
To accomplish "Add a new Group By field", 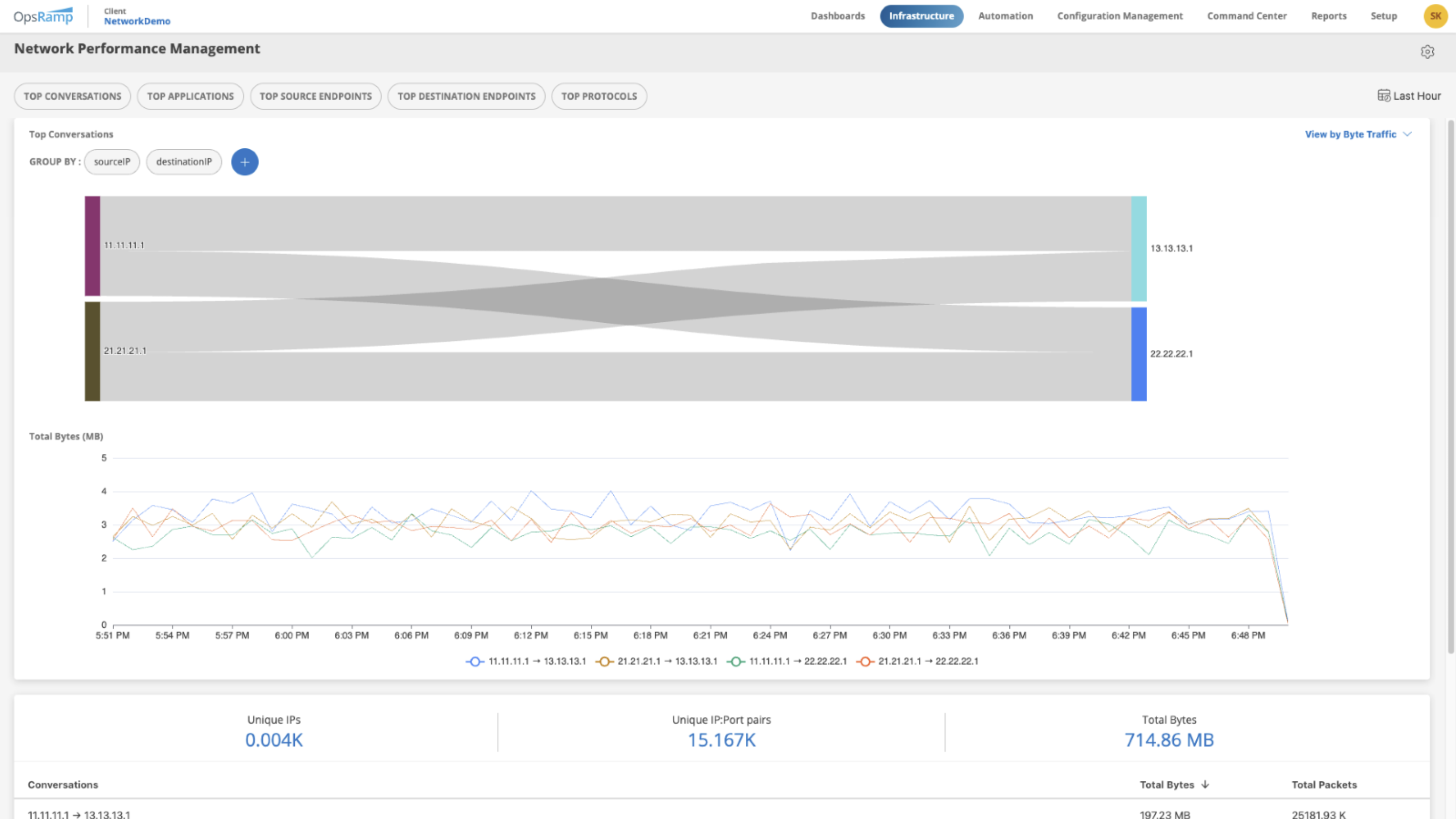I will tap(245, 162).
